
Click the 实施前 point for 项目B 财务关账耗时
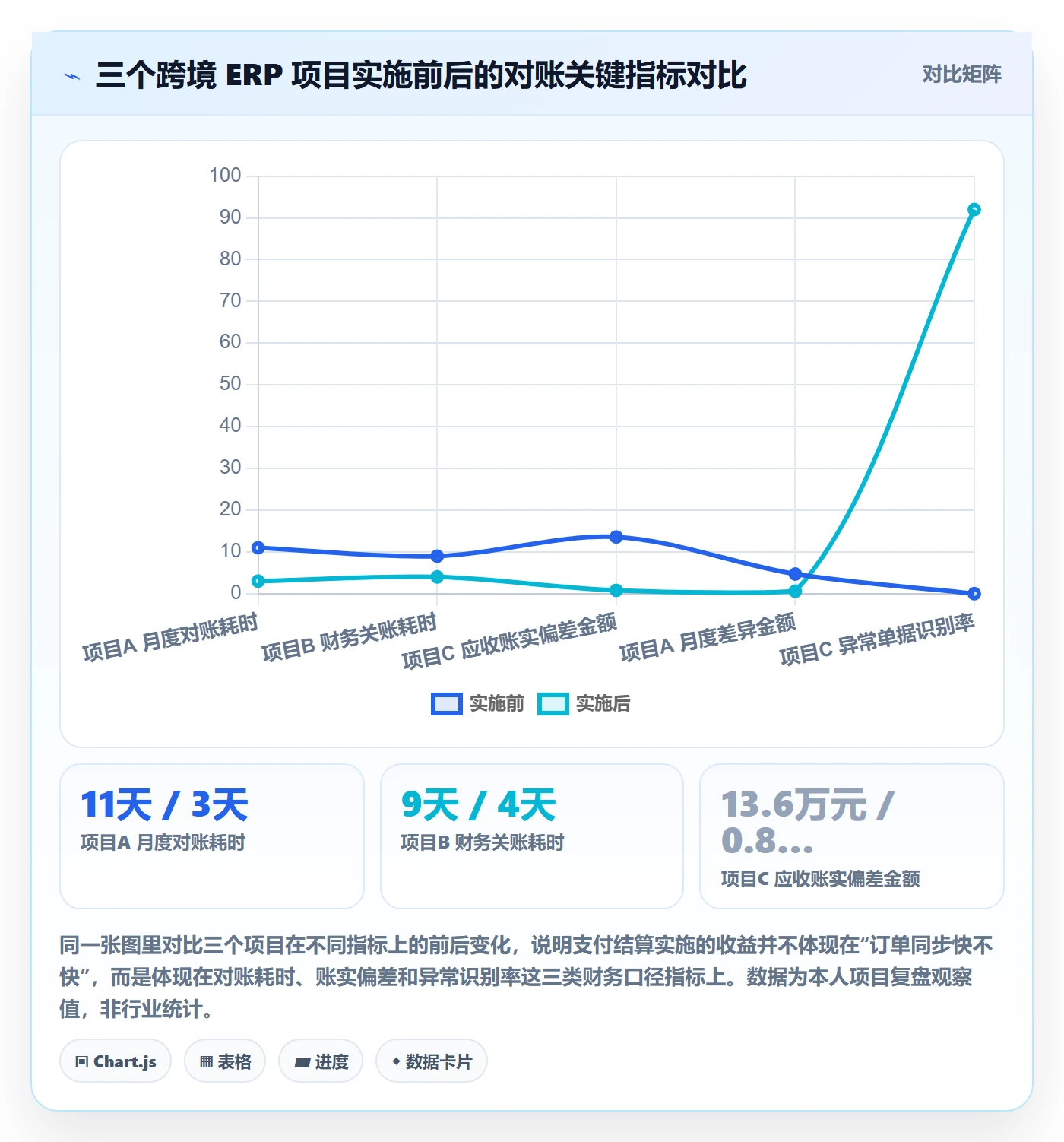(437, 556)
